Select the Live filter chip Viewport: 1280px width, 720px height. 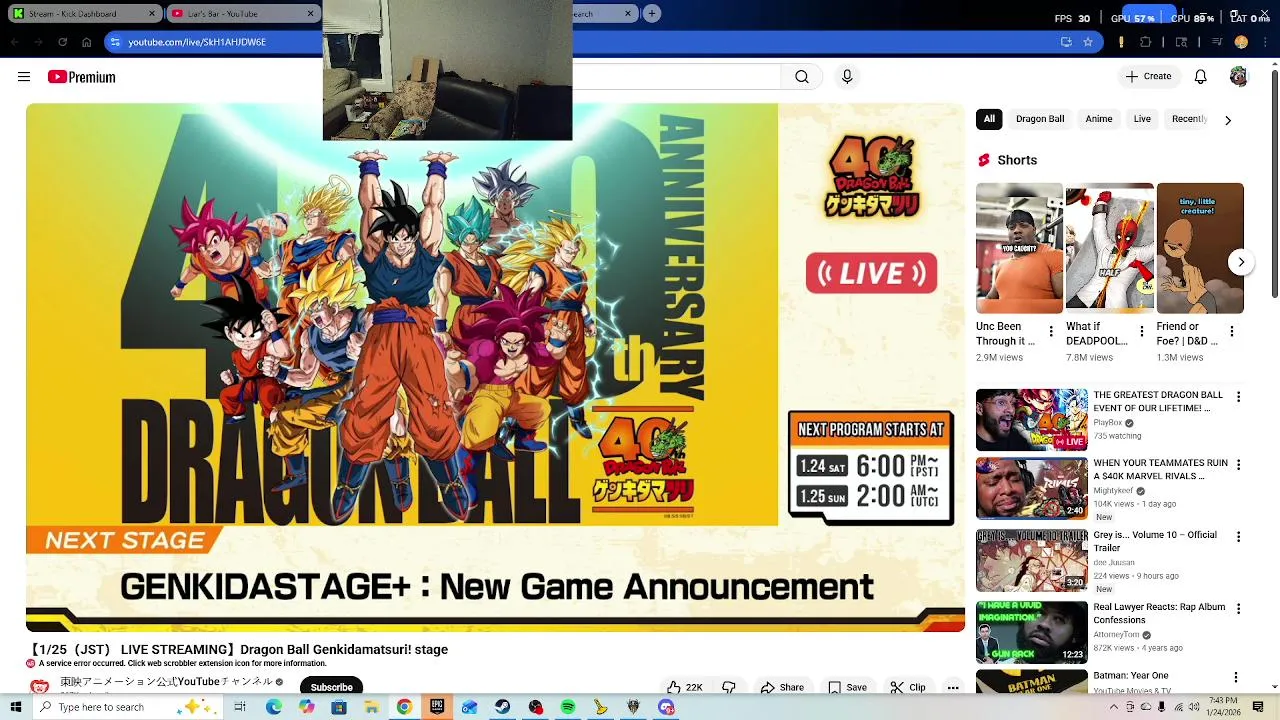pyautogui.click(x=1142, y=119)
